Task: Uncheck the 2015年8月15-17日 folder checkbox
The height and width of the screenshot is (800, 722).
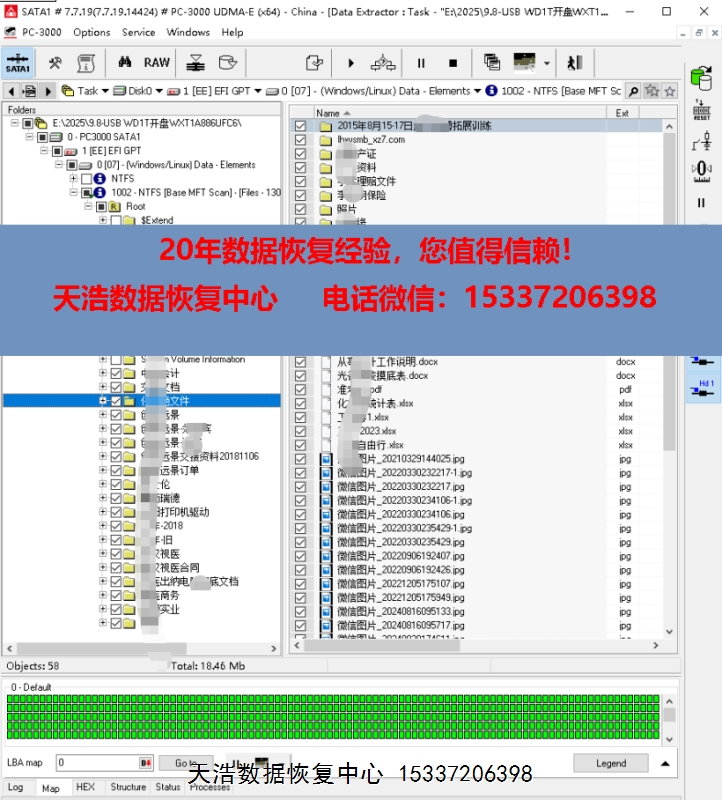Action: click(x=301, y=126)
